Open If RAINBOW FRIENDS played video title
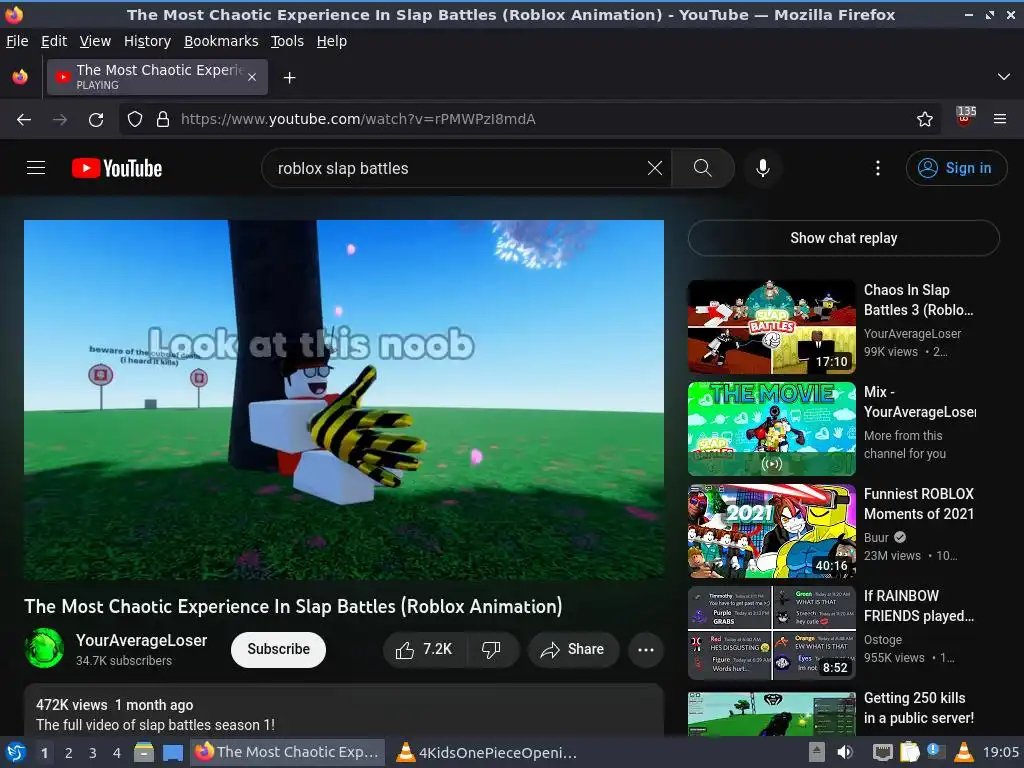The image size is (1024, 768). pos(918,605)
